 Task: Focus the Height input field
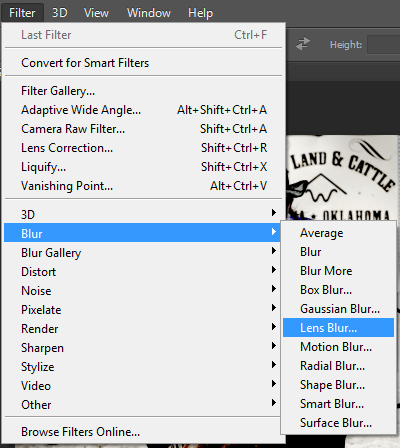click(383, 45)
